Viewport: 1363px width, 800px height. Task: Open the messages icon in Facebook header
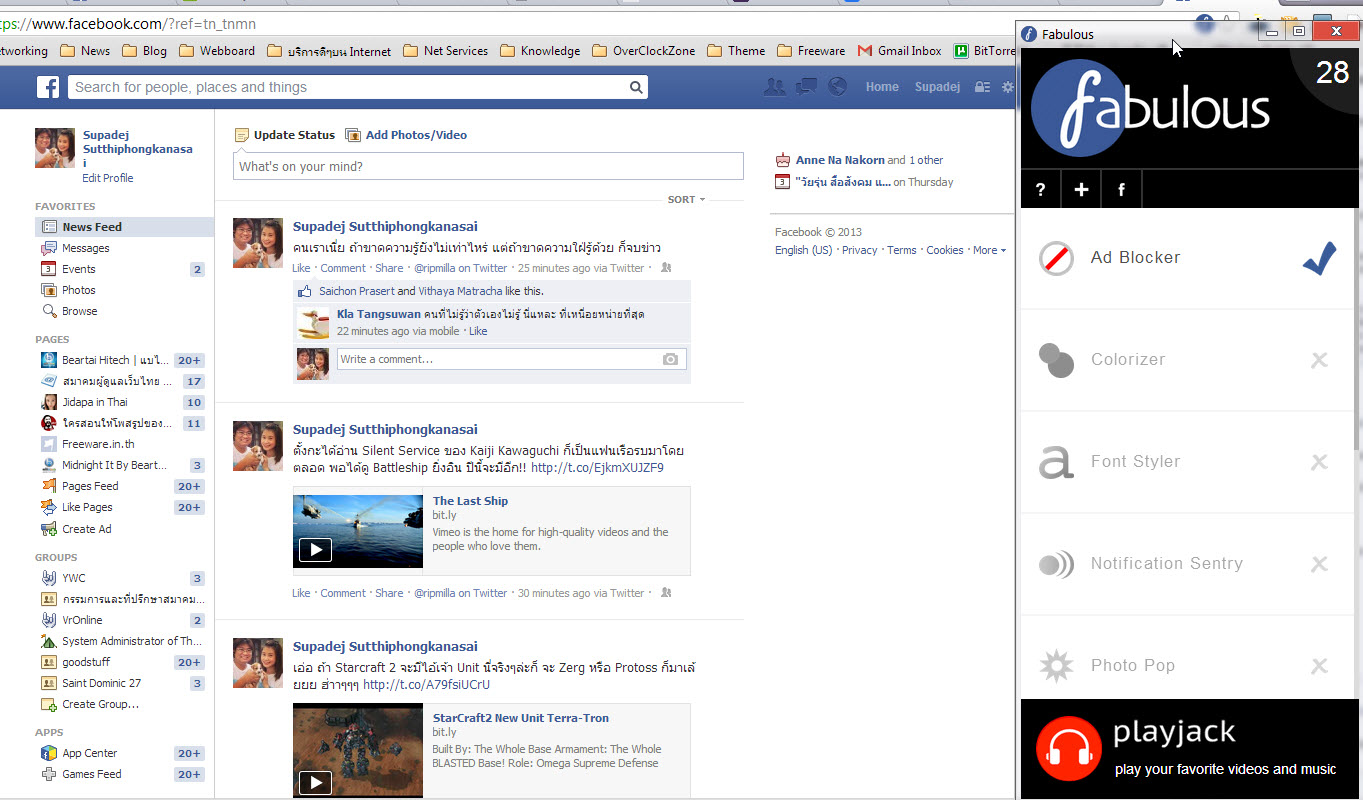(x=806, y=87)
